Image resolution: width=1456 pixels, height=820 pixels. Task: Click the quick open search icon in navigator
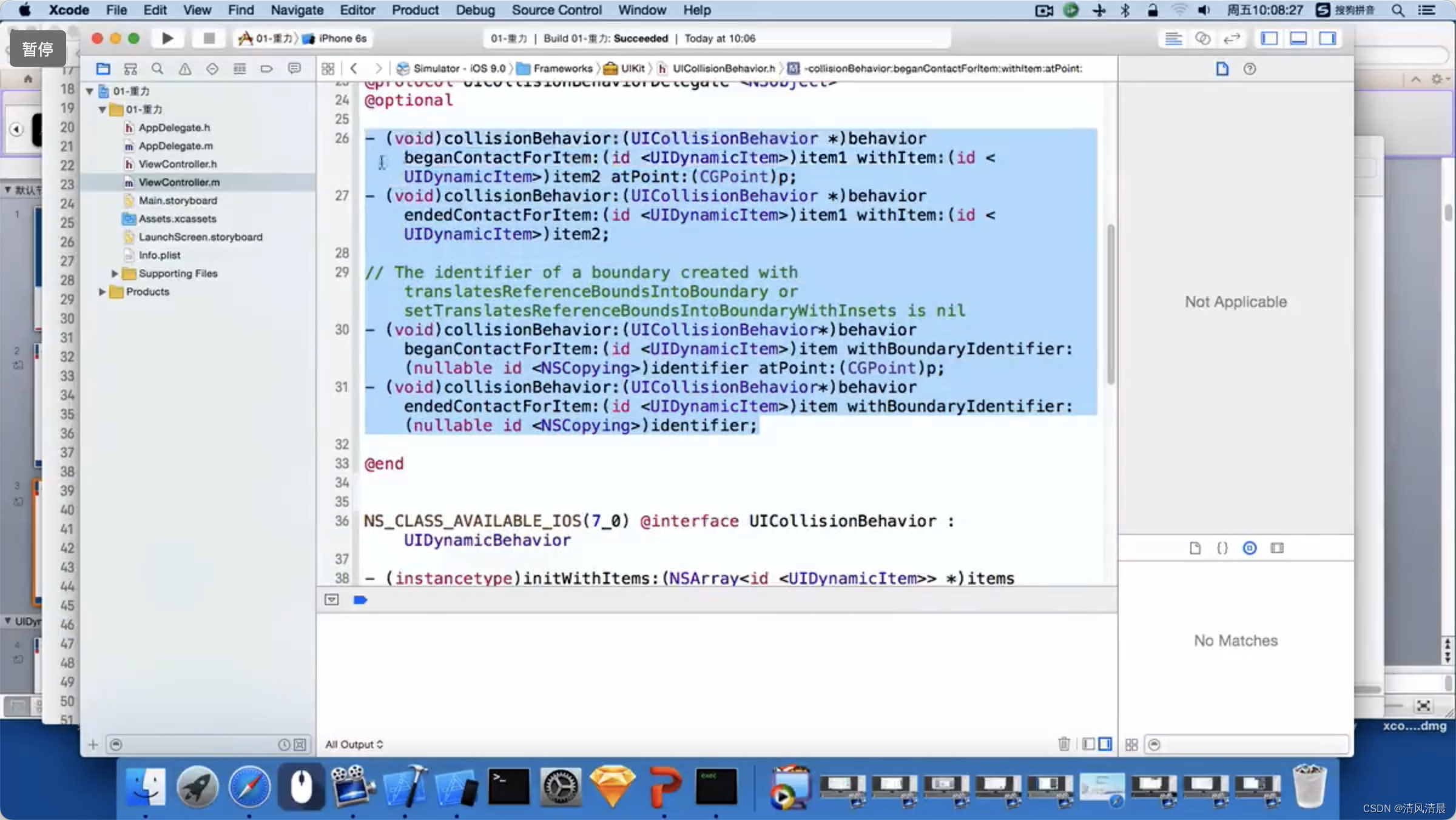click(x=157, y=69)
